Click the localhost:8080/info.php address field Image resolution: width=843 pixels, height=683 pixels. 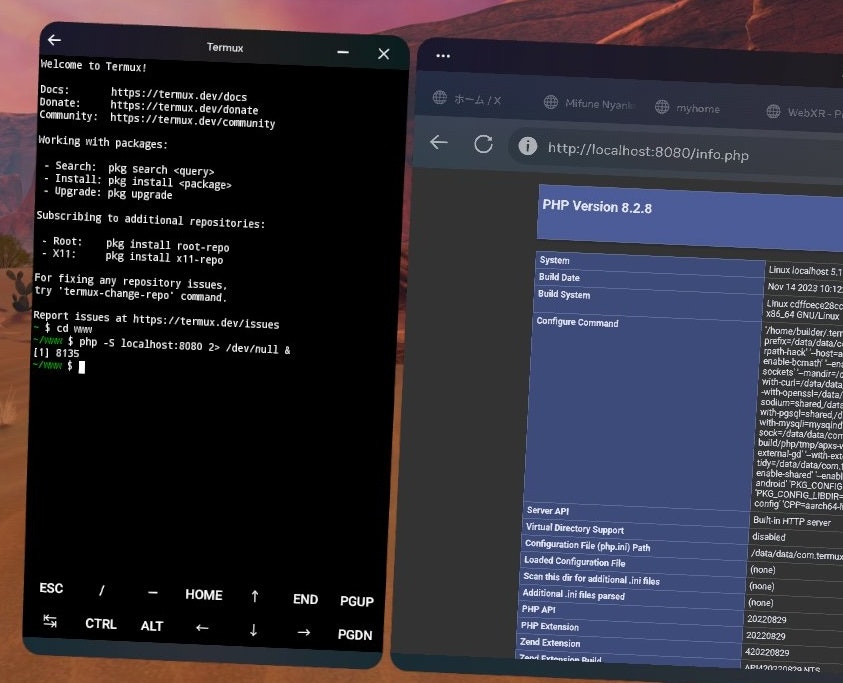click(x=648, y=152)
